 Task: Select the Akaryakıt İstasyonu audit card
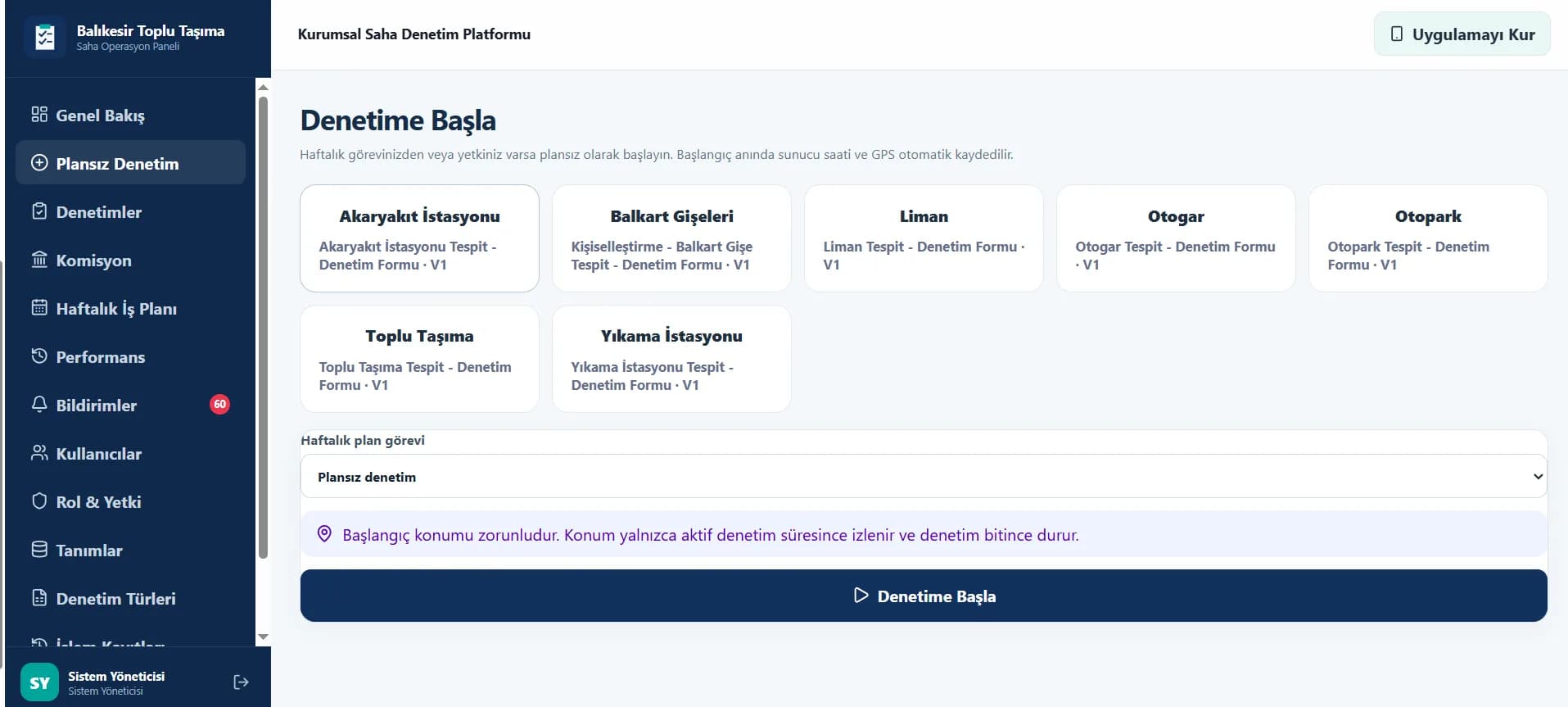pos(419,238)
